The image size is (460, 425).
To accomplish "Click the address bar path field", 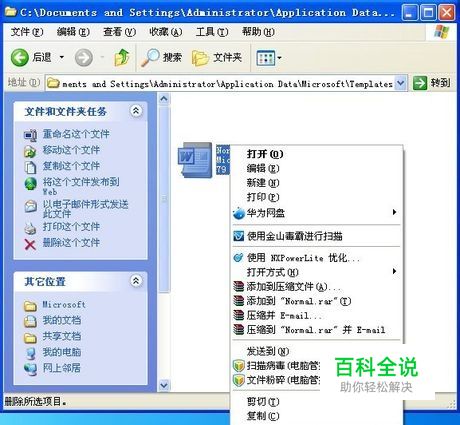I will [220, 83].
